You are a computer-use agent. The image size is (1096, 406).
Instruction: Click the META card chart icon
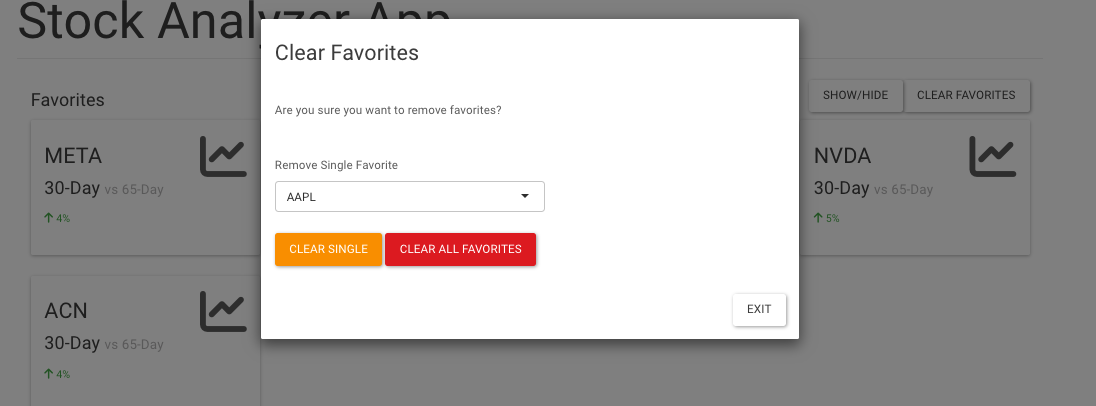tap(223, 156)
